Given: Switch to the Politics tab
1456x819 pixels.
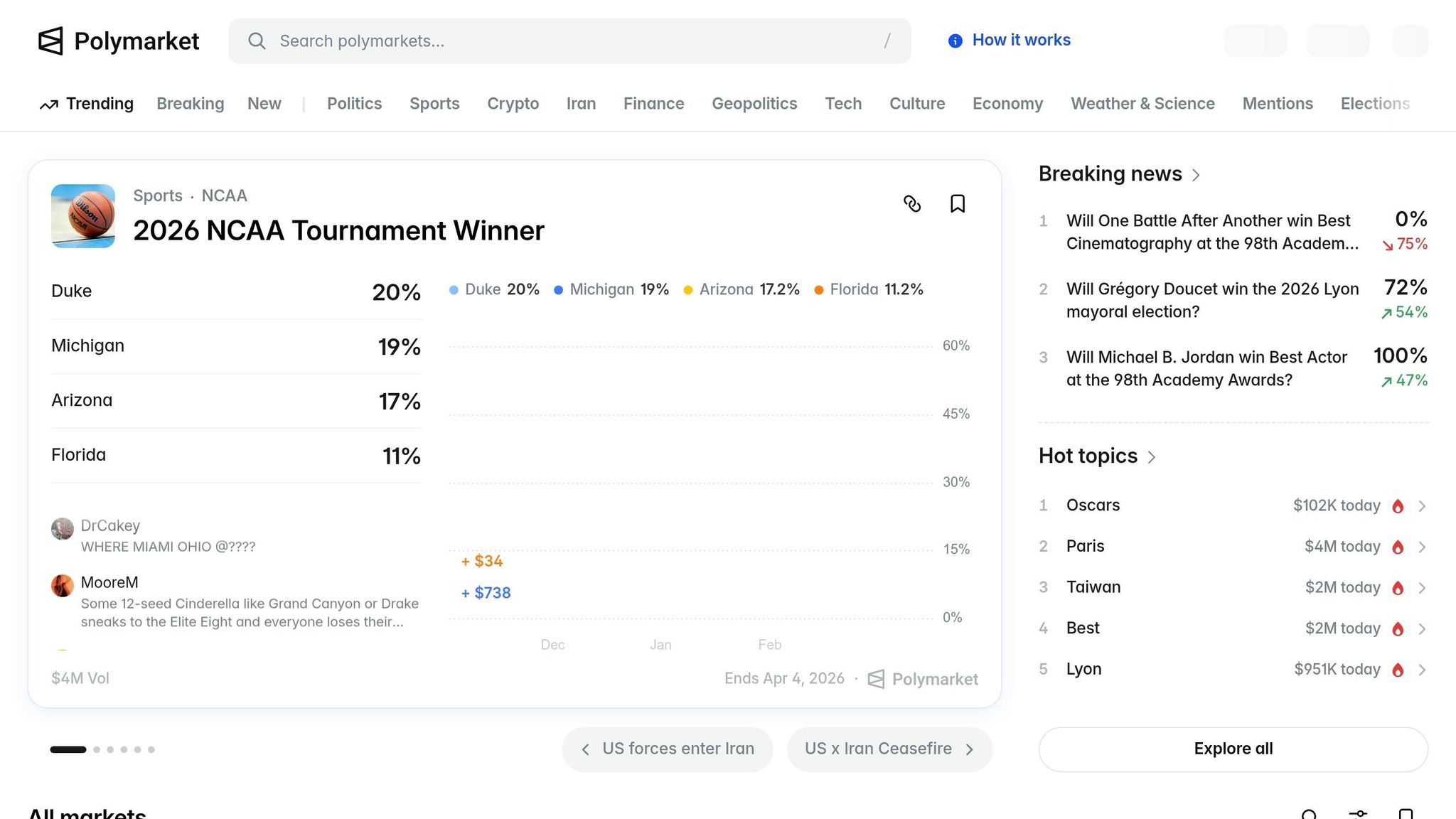Looking at the screenshot, I should coord(354,104).
